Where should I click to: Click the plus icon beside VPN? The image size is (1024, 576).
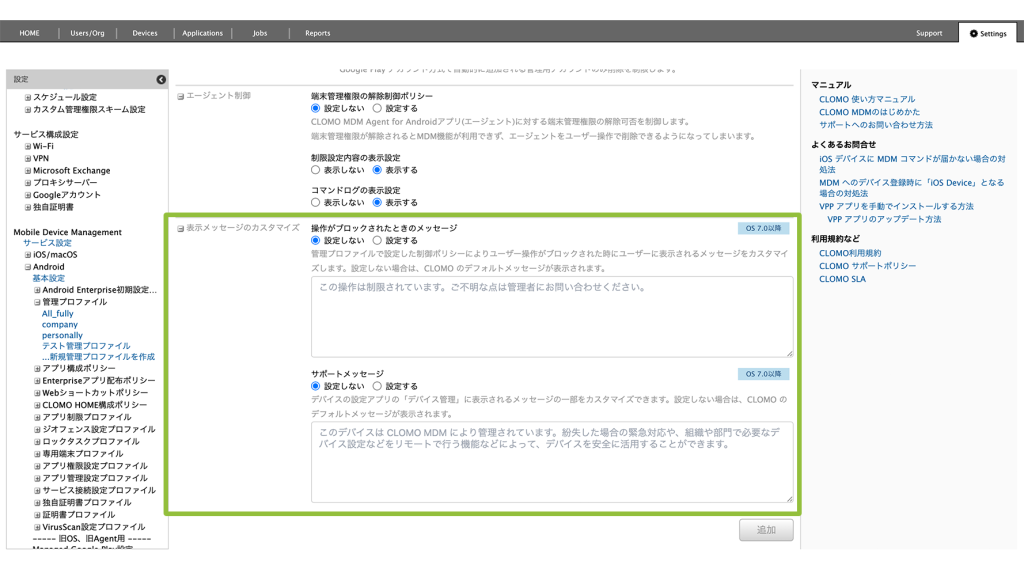[x=28, y=158]
